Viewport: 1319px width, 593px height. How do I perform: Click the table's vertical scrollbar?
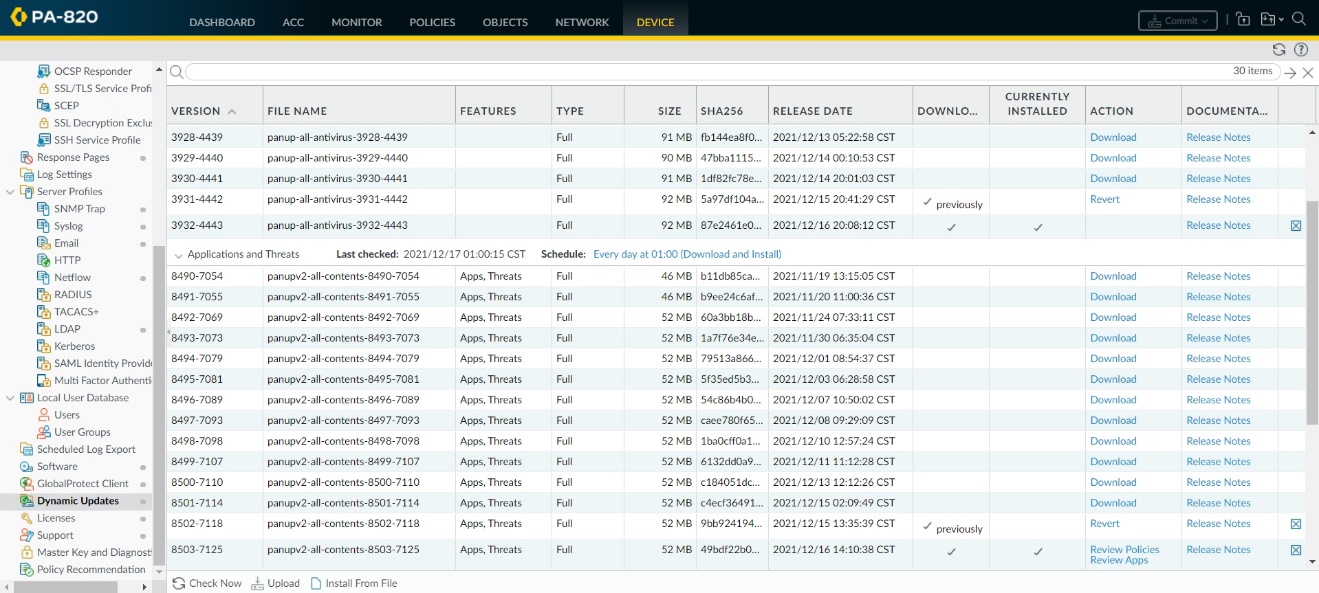click(1312, 313)
